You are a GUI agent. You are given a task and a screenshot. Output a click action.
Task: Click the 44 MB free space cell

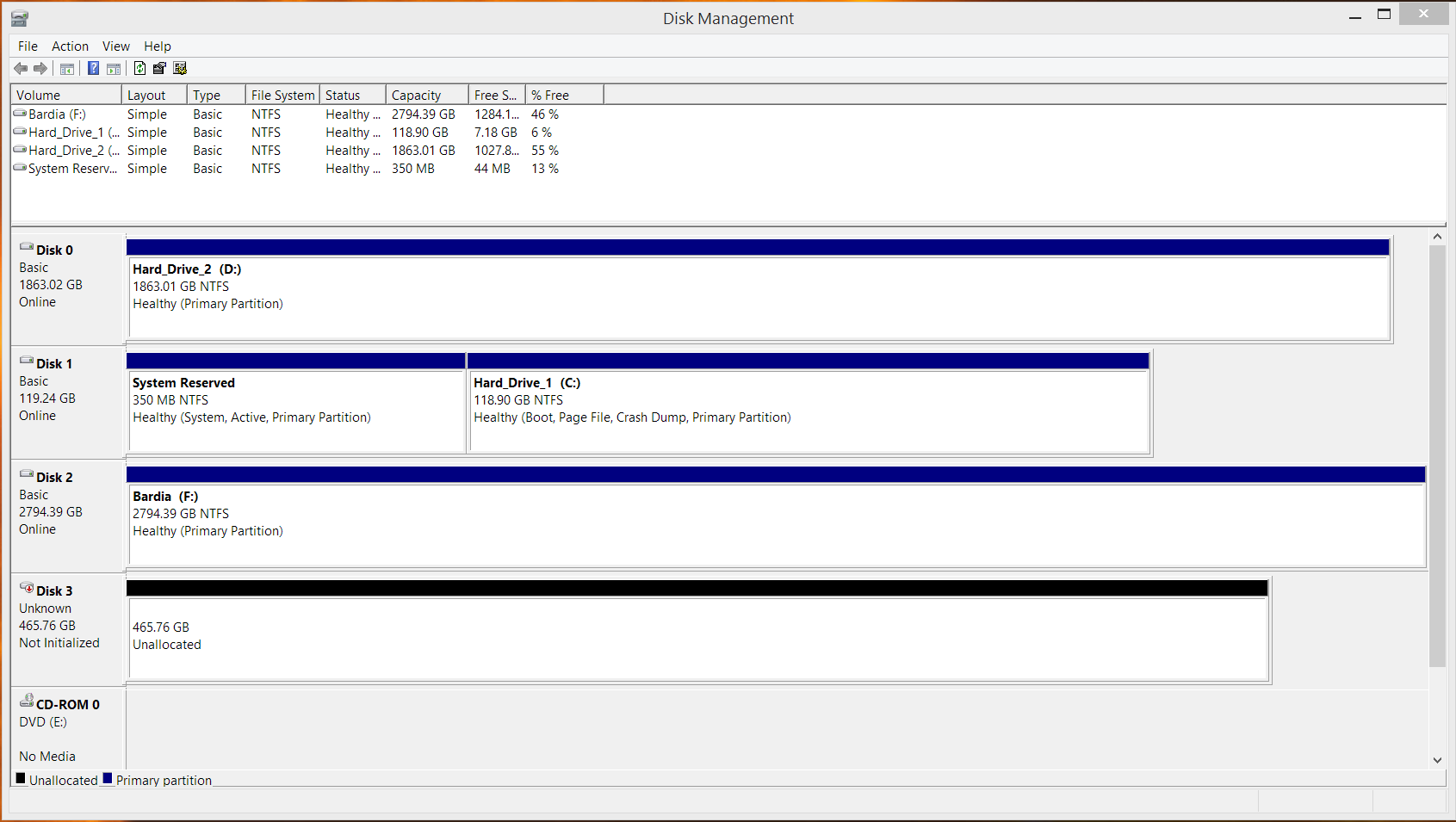(493, 168)
